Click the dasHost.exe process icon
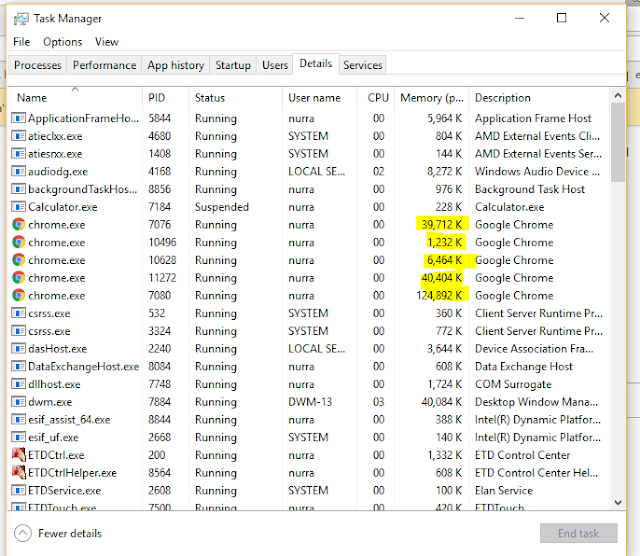This screenshot has height=556, width=640. (18, 349)
